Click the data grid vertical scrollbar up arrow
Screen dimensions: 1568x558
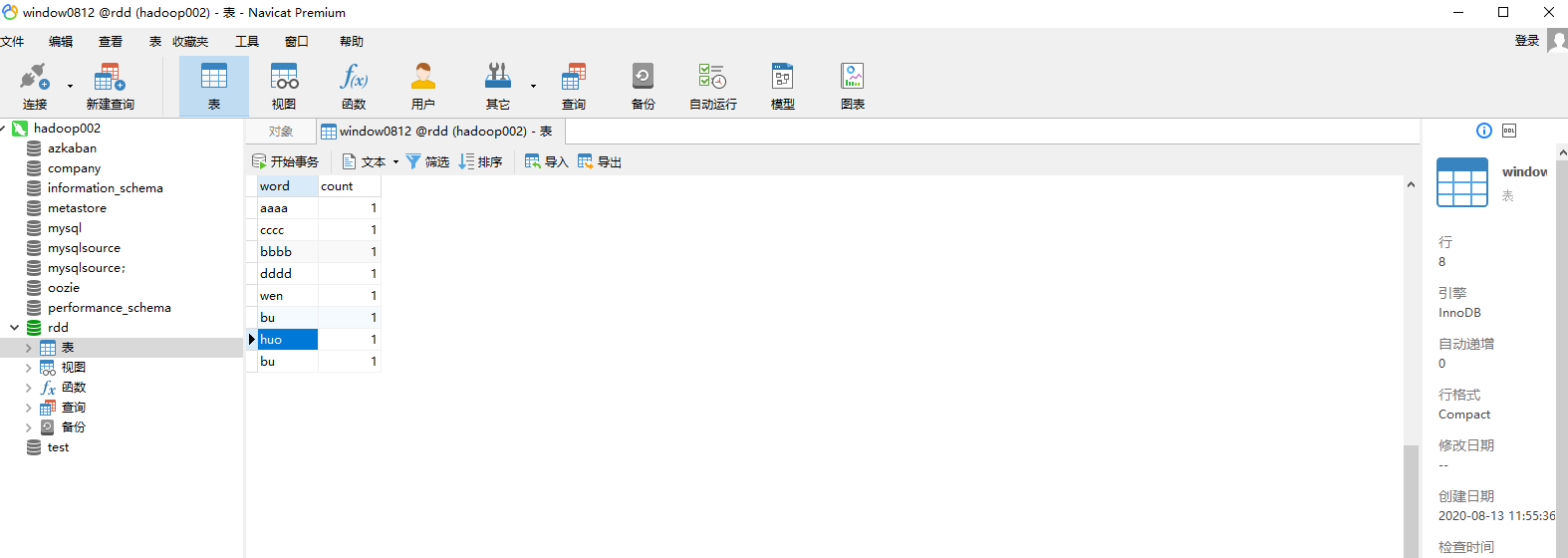pyautogui.click(x=1411, y=184)
